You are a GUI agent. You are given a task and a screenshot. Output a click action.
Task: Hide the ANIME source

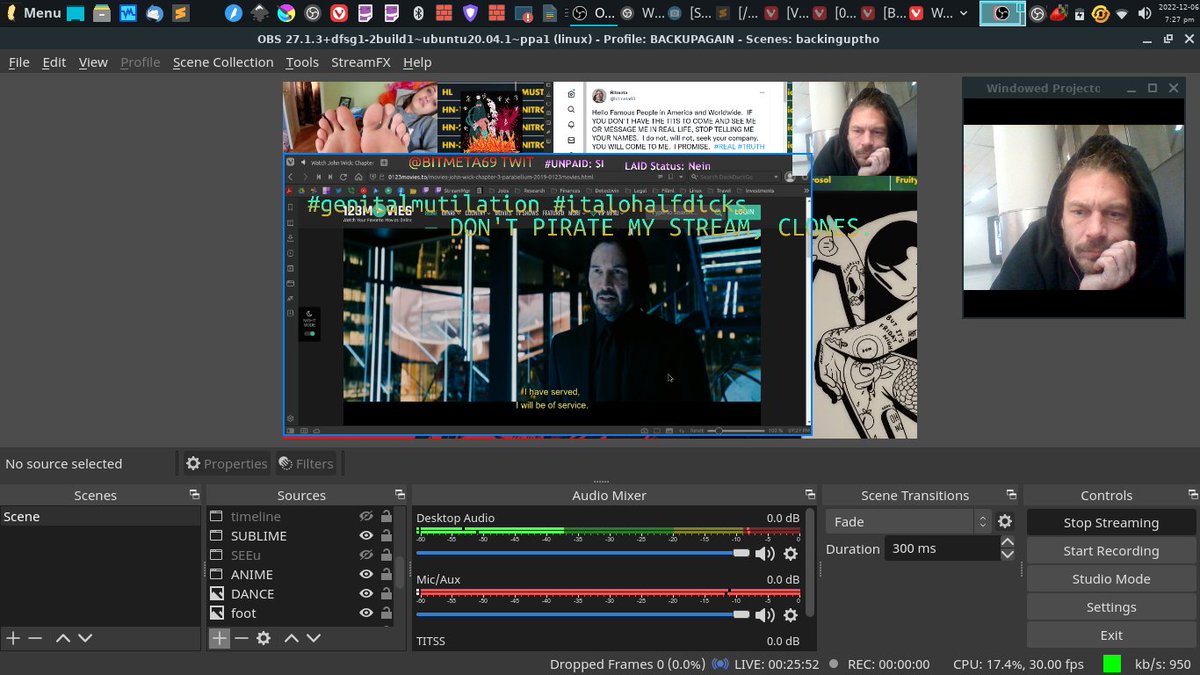pos(366,574)
